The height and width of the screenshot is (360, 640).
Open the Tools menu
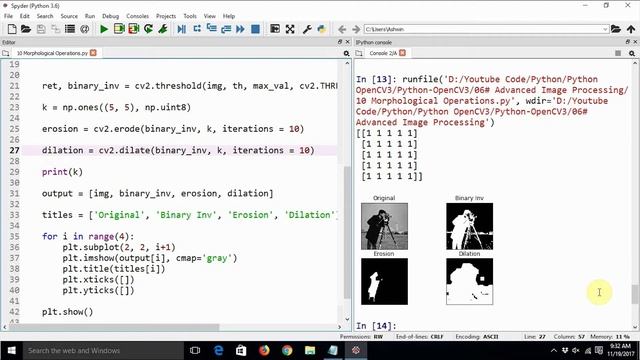click(190, 16)
